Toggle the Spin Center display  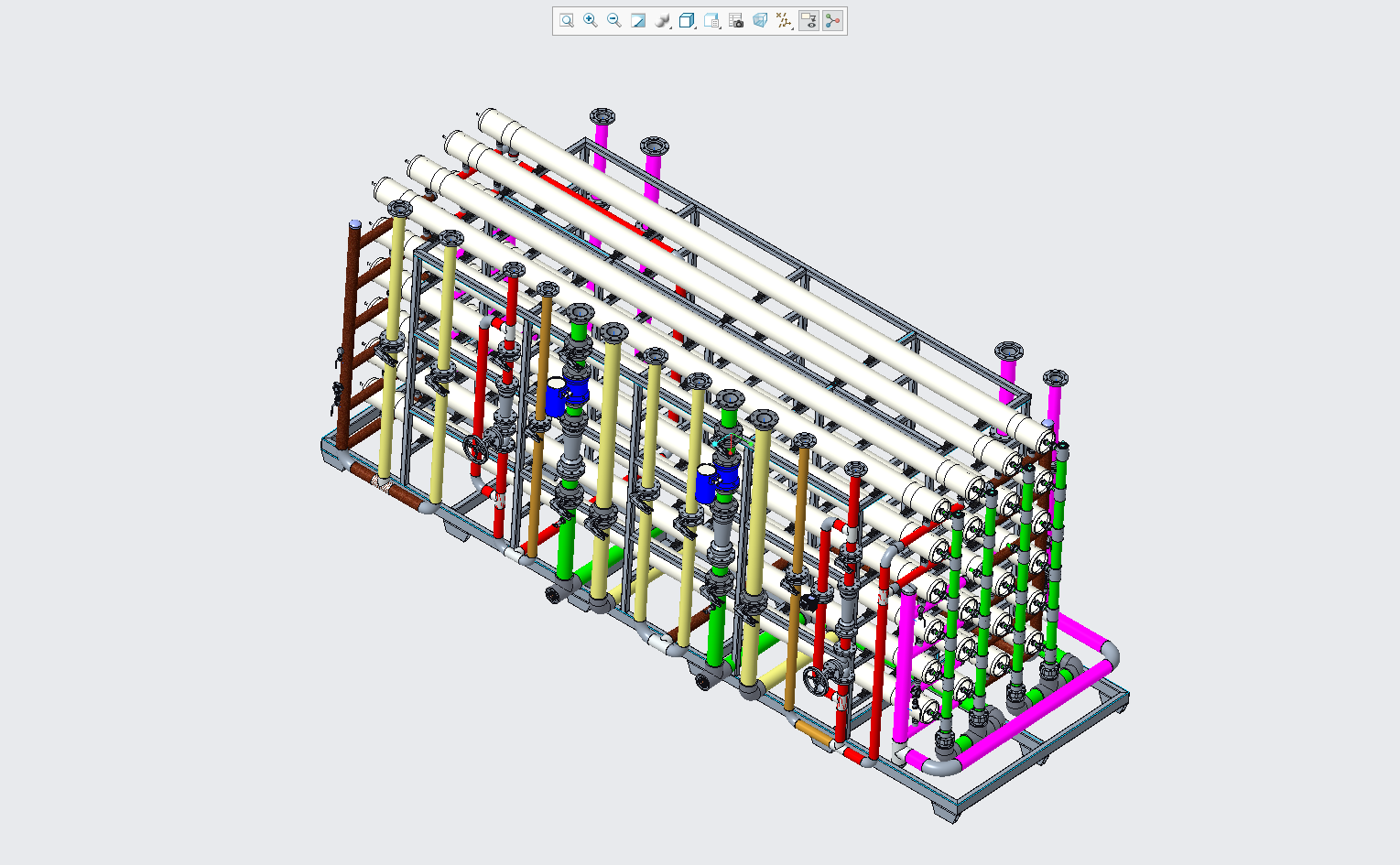pos(832,20)
